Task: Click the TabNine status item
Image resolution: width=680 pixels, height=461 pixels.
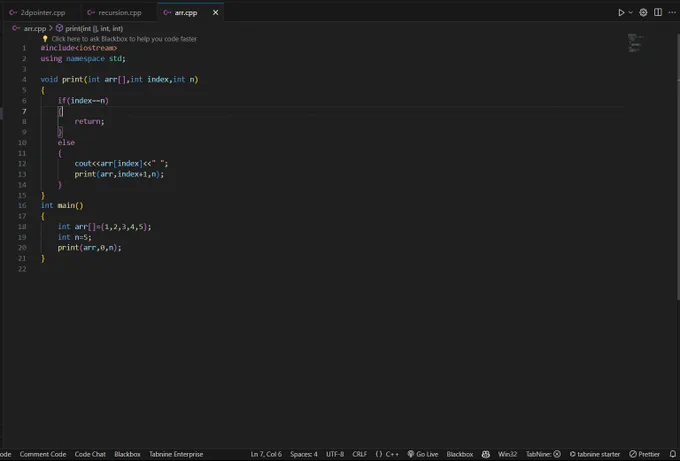Action: (x=543, y=454)
